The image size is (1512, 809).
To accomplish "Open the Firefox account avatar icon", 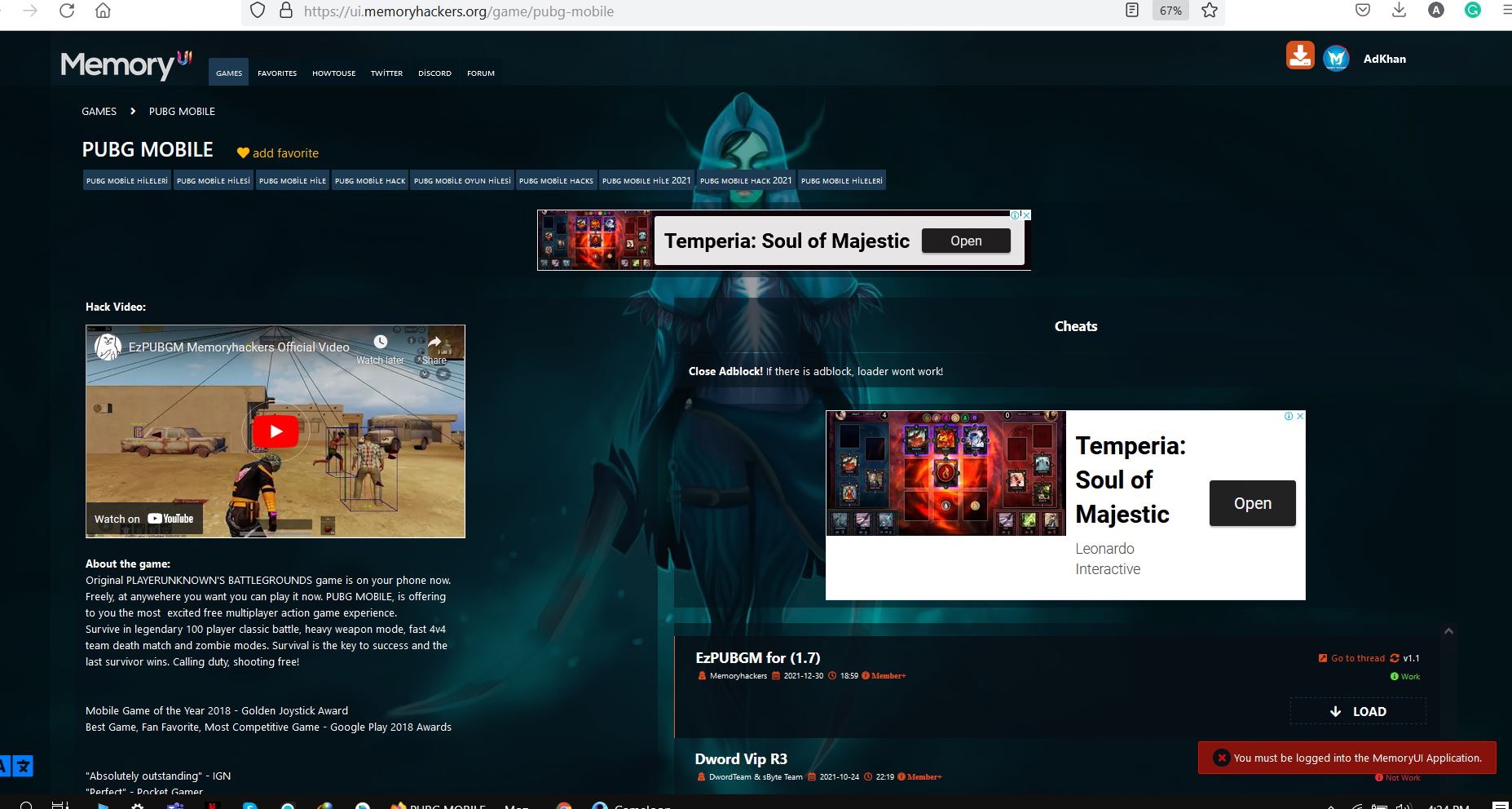I will [x=1436, y=11].
